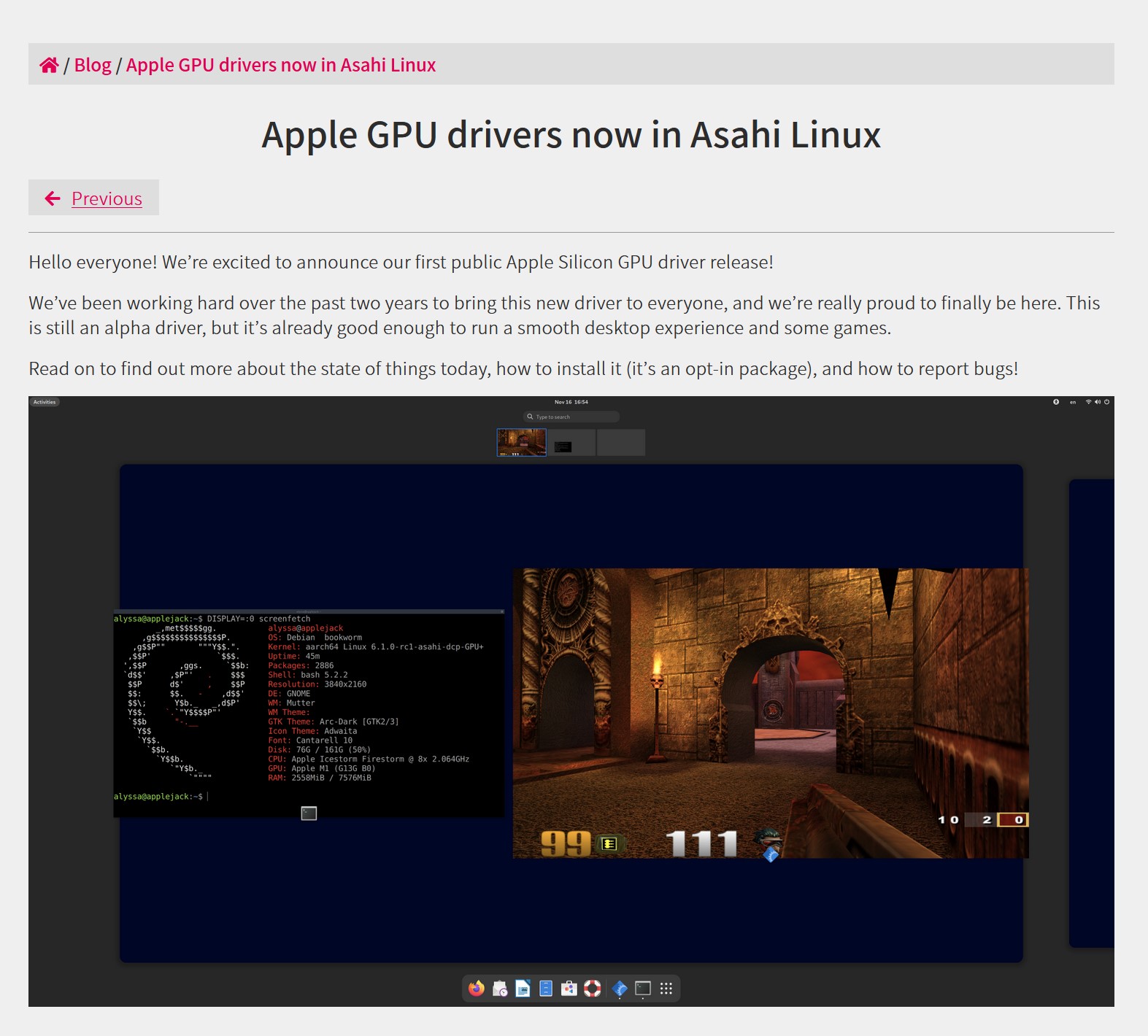Screen dimensions: 1148x1036
Task: Click the Activities button in top bar
Action: pos(45,402)
